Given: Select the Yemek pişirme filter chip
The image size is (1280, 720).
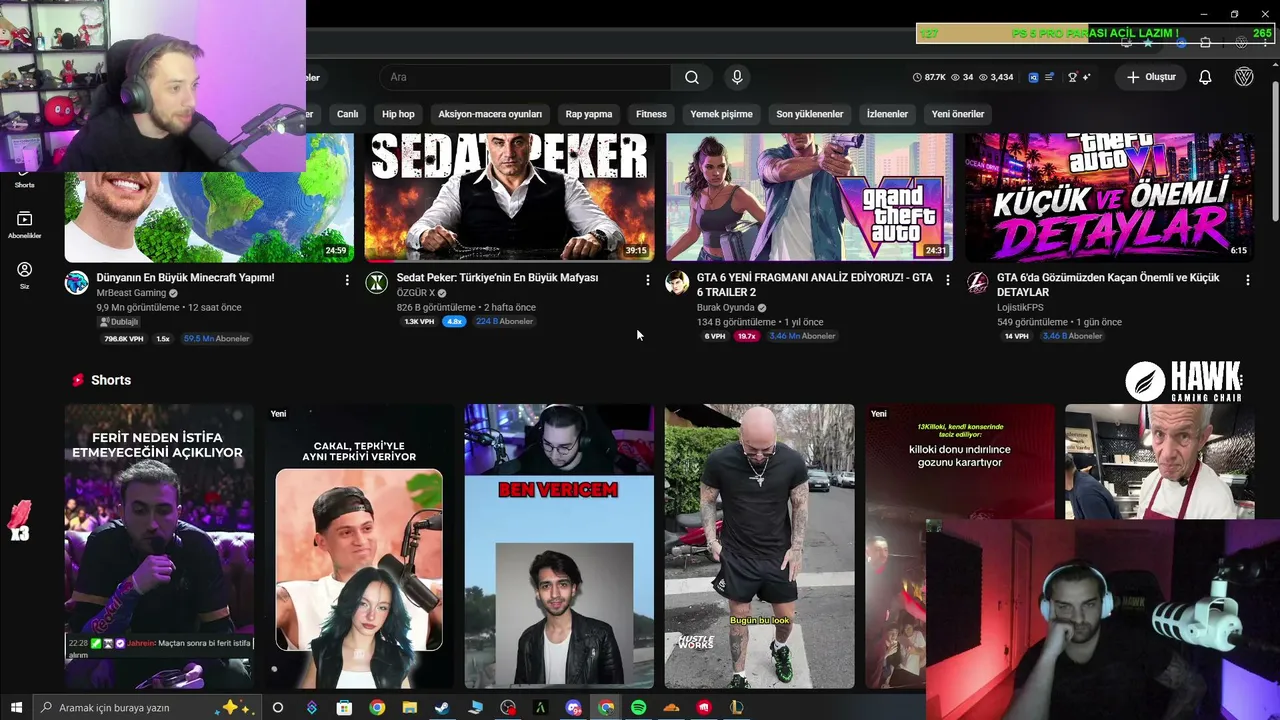Looking at the screenshot, I should pos(721,114).
